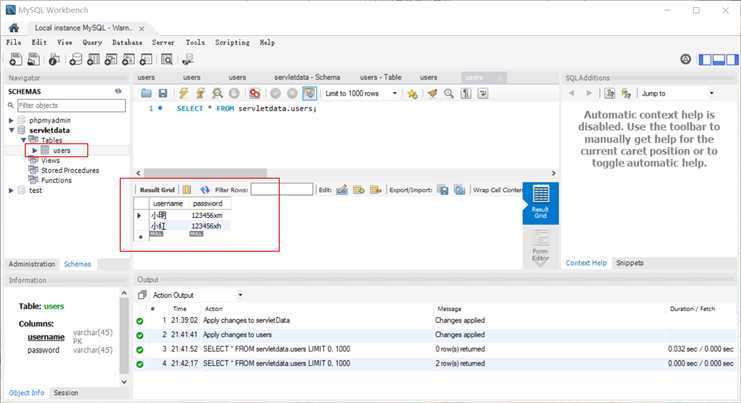Viewport: 741px width, 403px height.
Task: Reconnect to DBMS icon
Action: point(188,59)
